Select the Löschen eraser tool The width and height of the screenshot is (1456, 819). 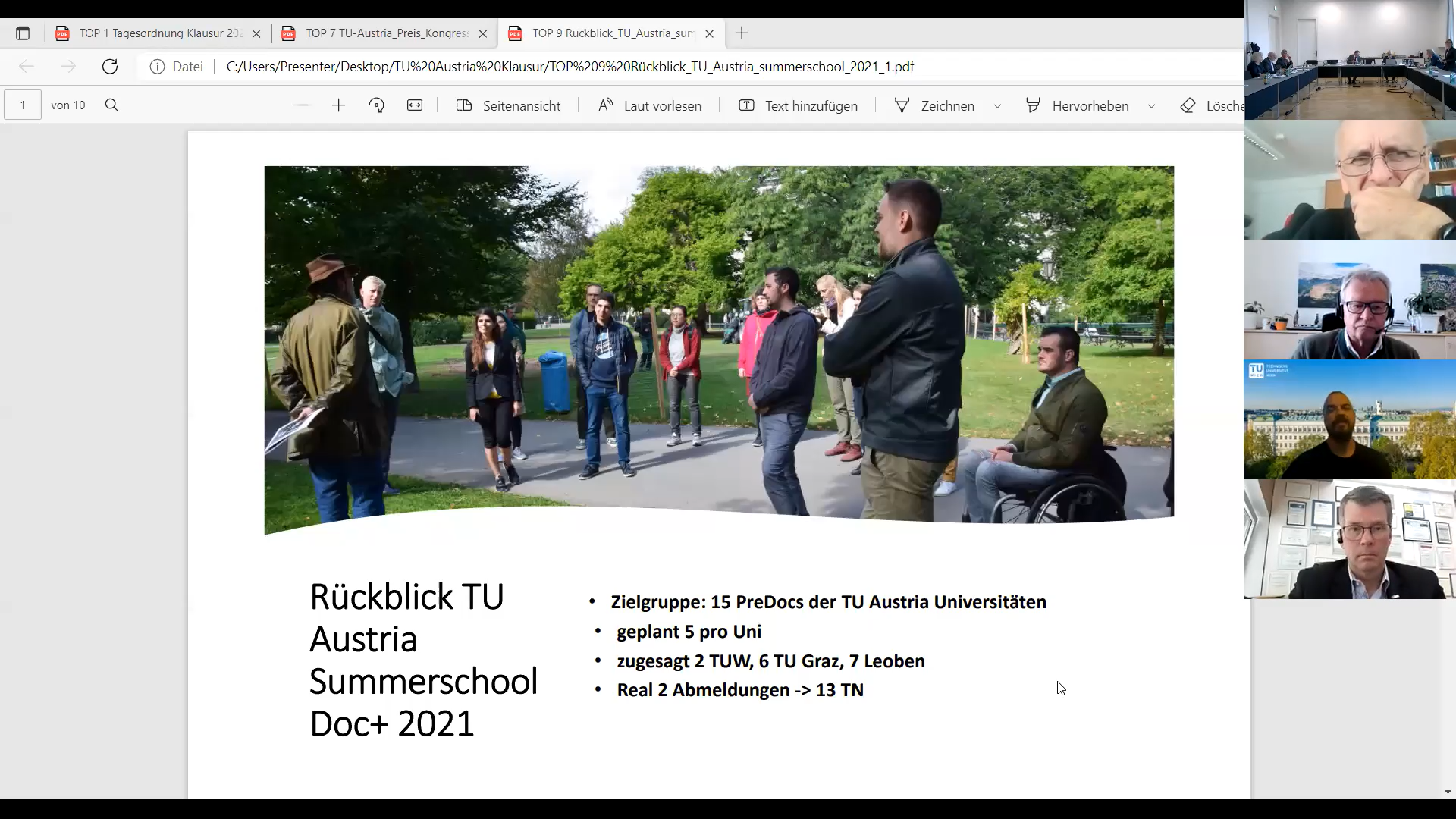click(1211, 105)
